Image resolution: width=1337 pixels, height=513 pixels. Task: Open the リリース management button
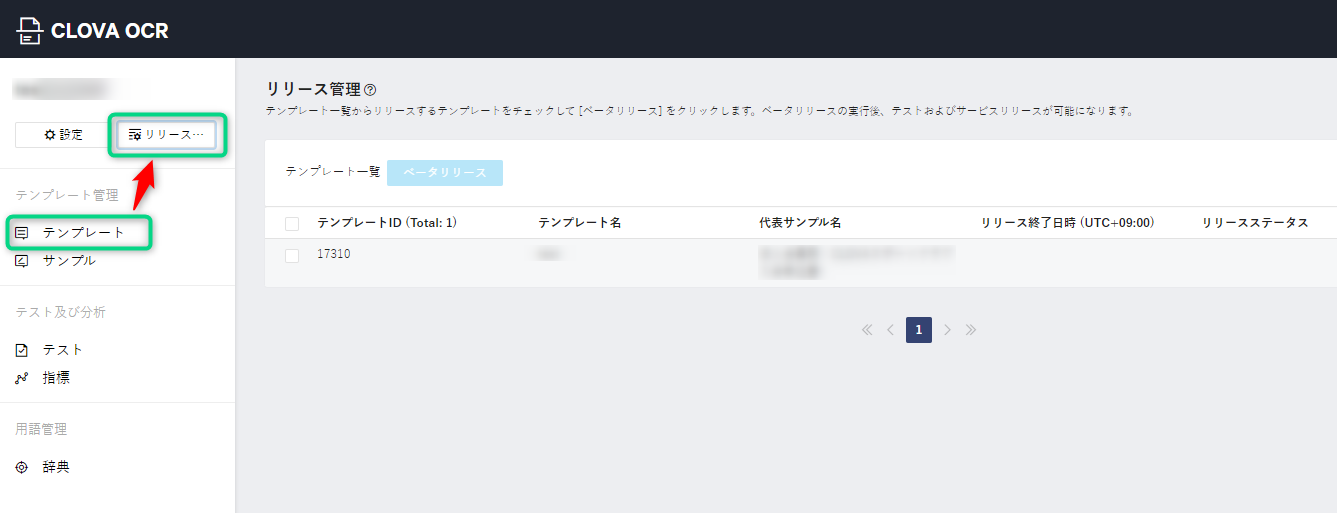pos(166,135)
